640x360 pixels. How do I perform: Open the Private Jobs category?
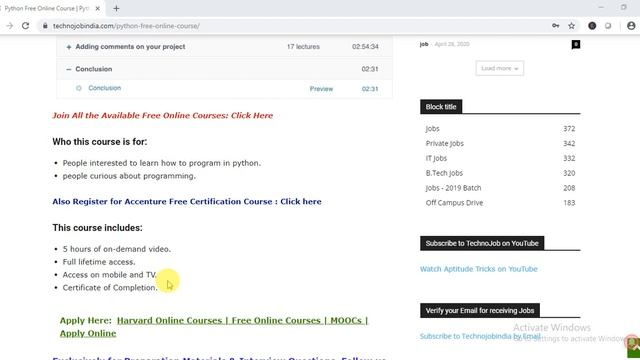444,143
